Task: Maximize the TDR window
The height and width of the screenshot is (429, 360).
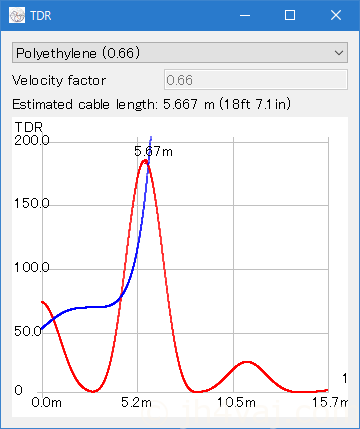Action: pyautogui.click(x=290, y=15)
